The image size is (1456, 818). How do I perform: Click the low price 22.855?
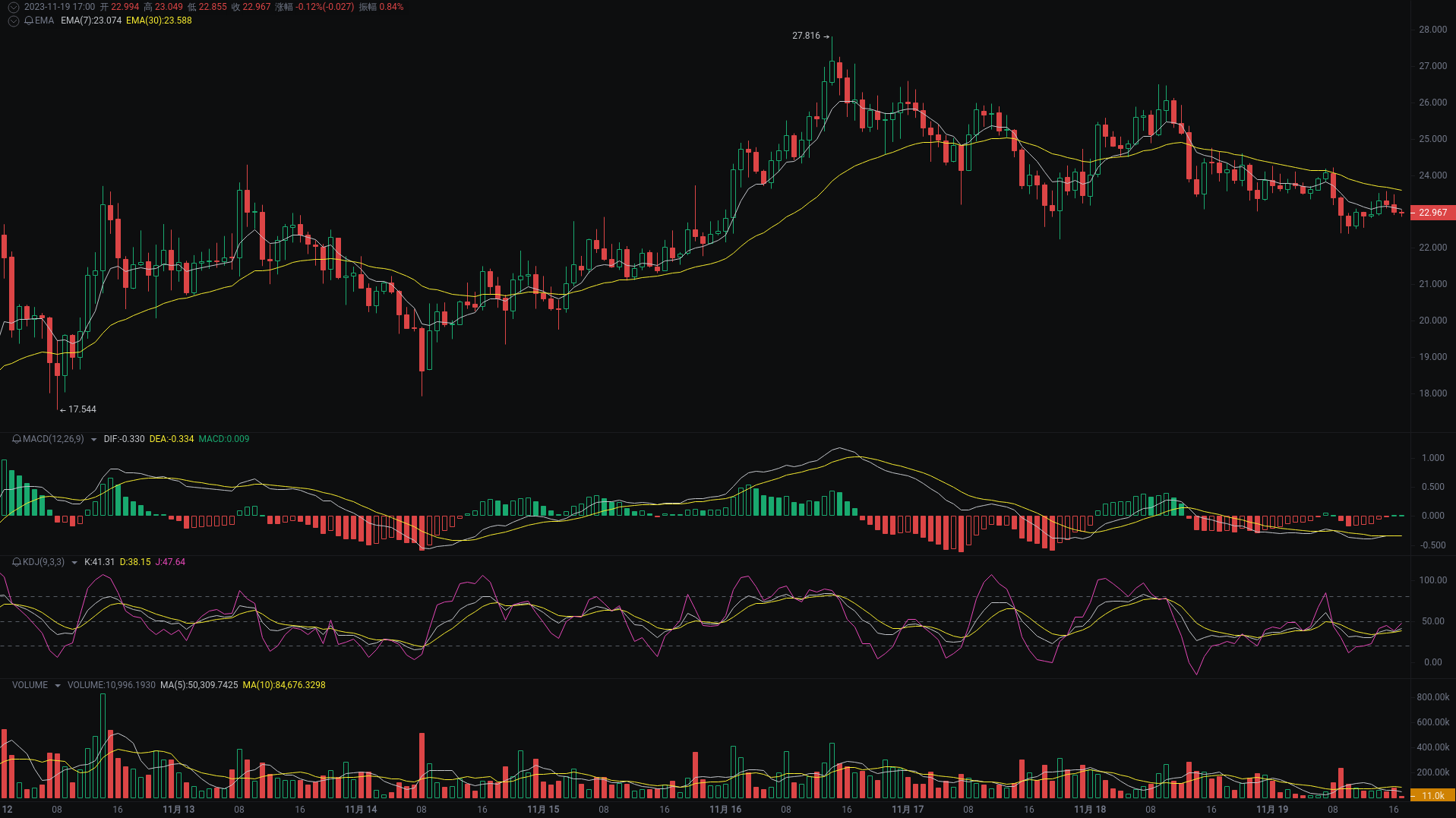click(x=213, y=7)
